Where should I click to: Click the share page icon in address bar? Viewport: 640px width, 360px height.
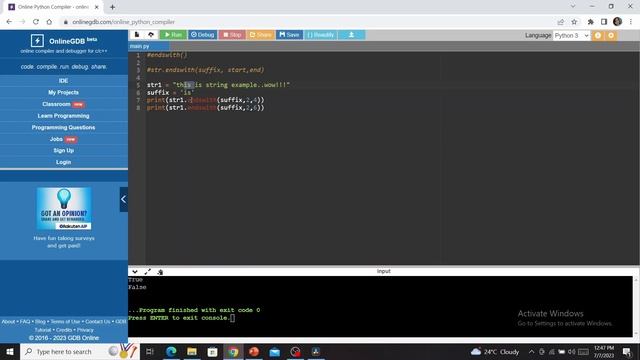click(x=561, y=22)
